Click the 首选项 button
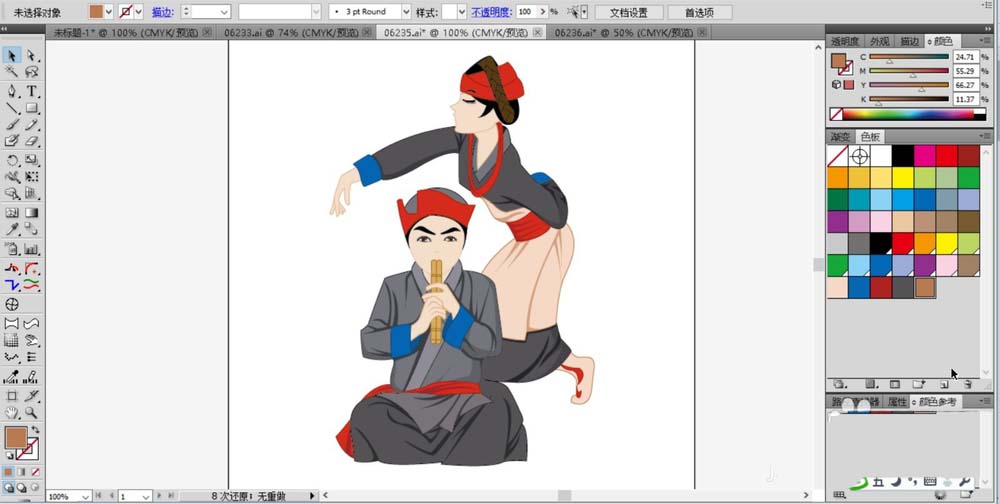 [699, 12]
